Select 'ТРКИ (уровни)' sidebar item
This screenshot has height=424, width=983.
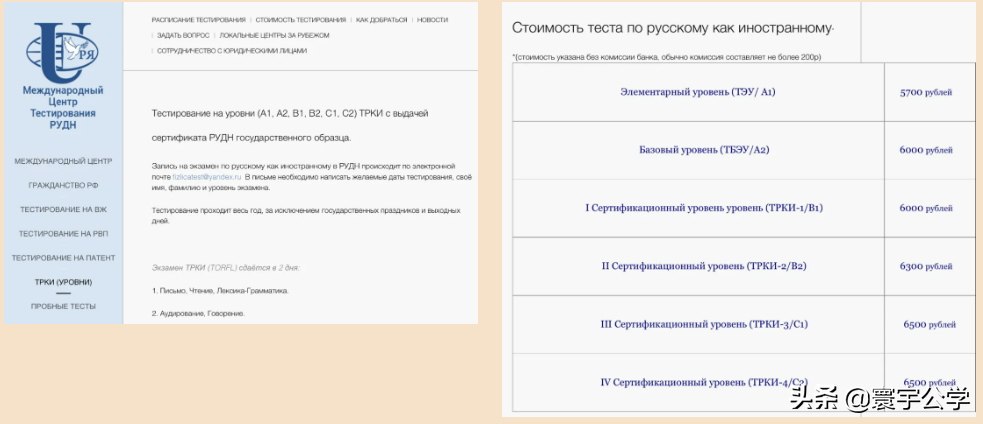coord(63,282)
